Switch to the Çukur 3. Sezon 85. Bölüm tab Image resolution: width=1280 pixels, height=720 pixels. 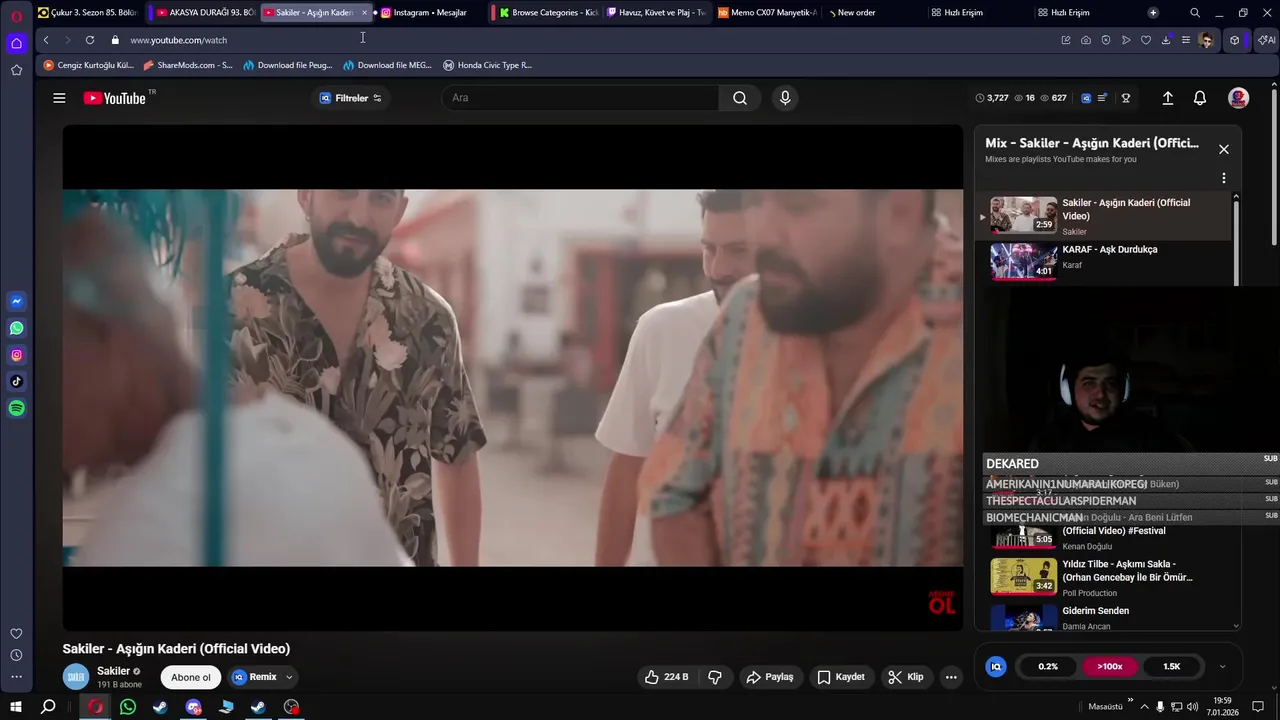point(87,13)
